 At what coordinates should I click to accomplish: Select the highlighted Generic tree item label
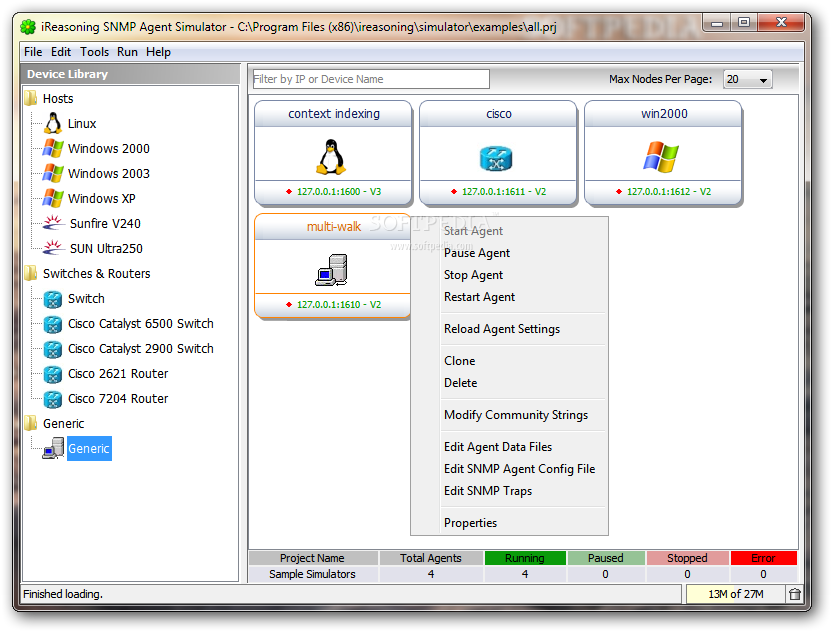[89, 448]
